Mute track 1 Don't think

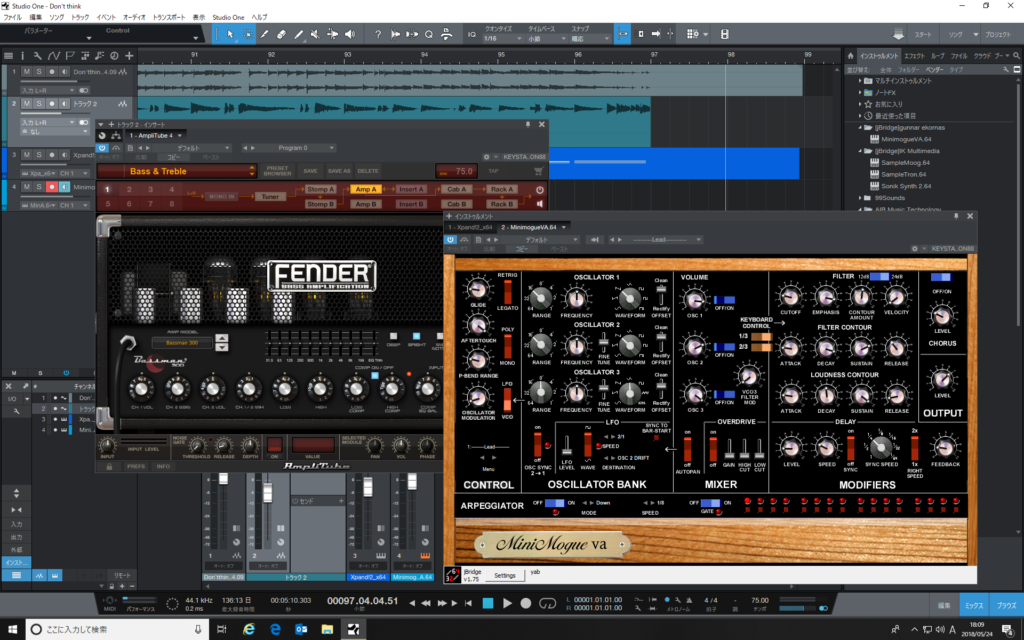pyautogui.click(x=27, y=72)
